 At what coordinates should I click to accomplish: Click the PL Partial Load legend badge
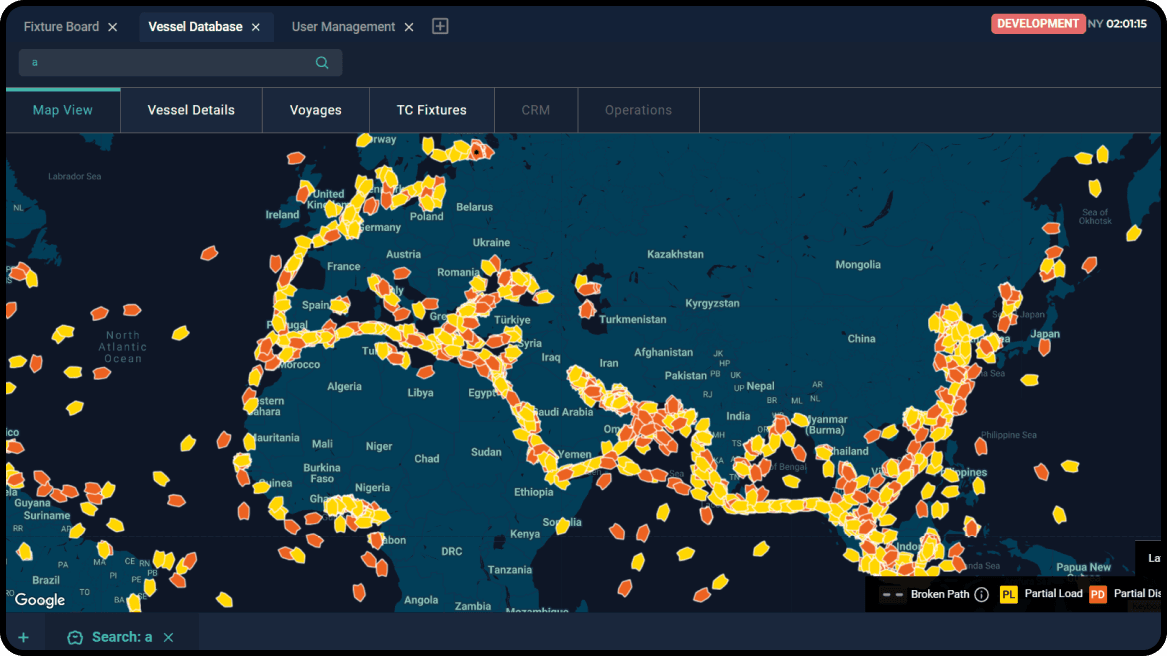pyautogui.click(x=1008, y=594)
